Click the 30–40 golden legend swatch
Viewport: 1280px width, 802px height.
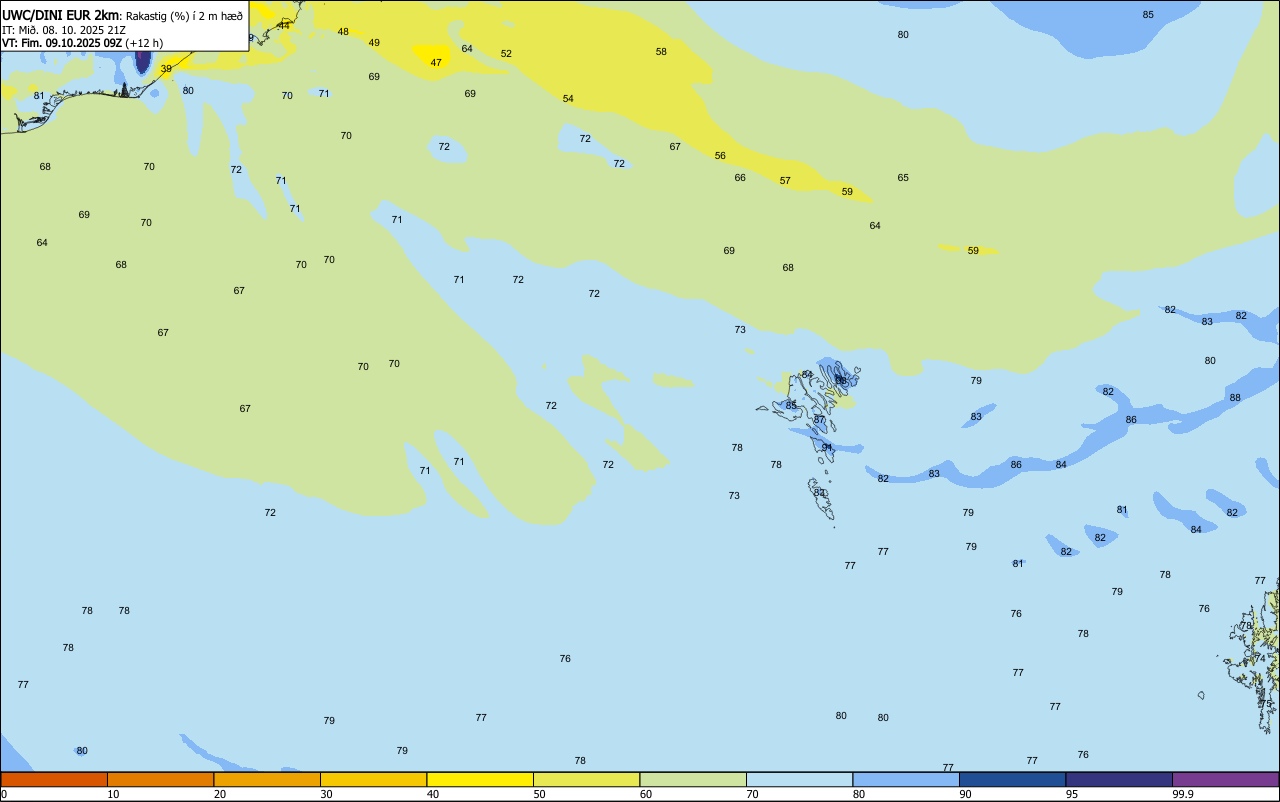click(x=373, y=779)
